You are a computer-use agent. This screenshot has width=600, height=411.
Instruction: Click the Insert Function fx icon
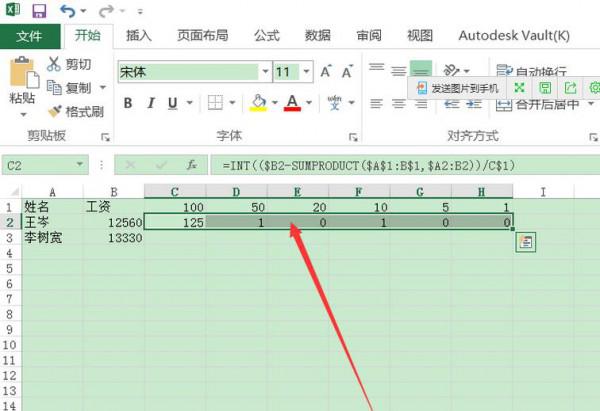pos(191,165)
